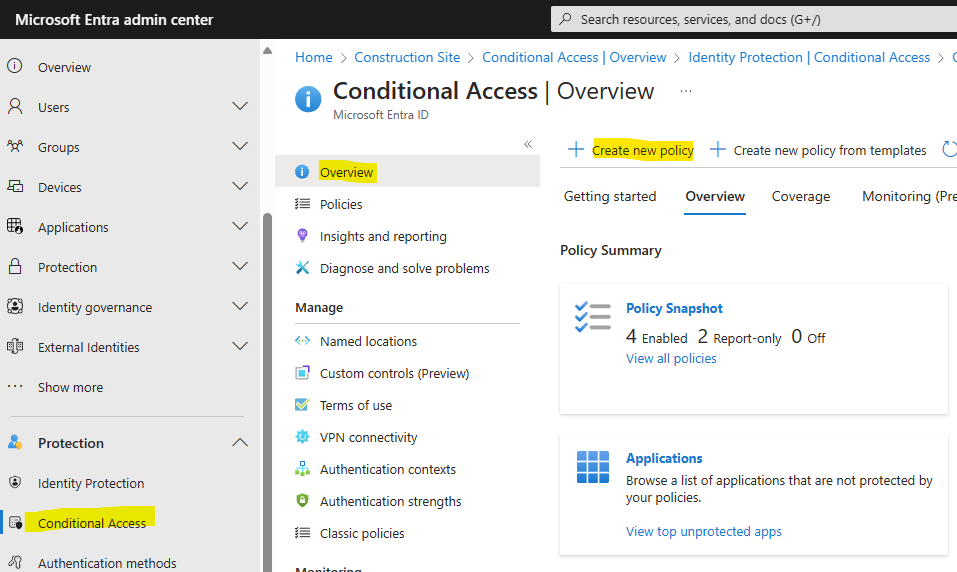Click the Policy Snapshot checklist icon
Screen dimensions: 957x572
593,317
